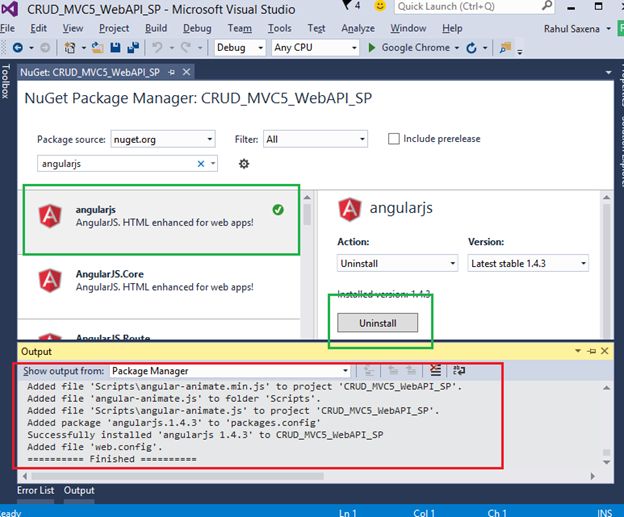Close the Output panel
The height and width of the screenshot is (517, 624).
point(604,351)
